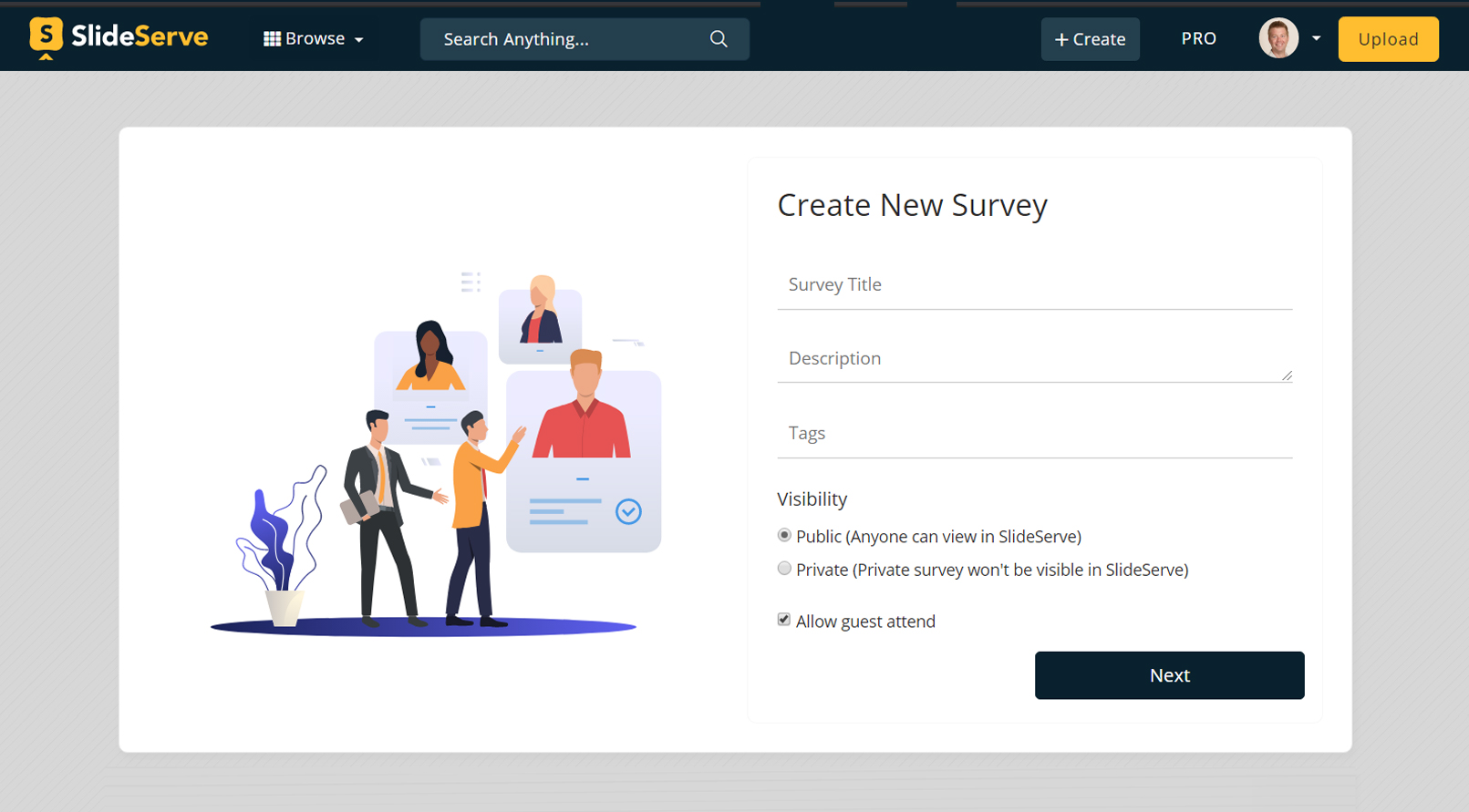Click the search magnifier icon

[x=719, y=39]
